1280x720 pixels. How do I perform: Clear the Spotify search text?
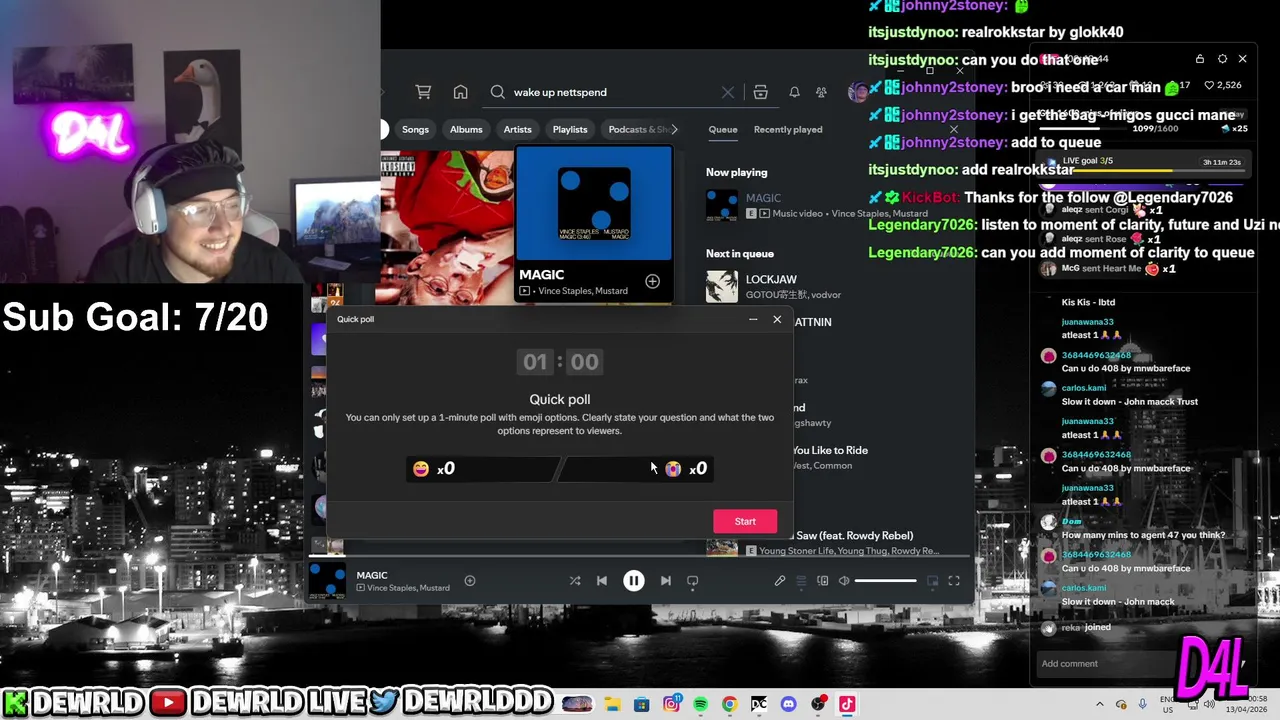728,92
